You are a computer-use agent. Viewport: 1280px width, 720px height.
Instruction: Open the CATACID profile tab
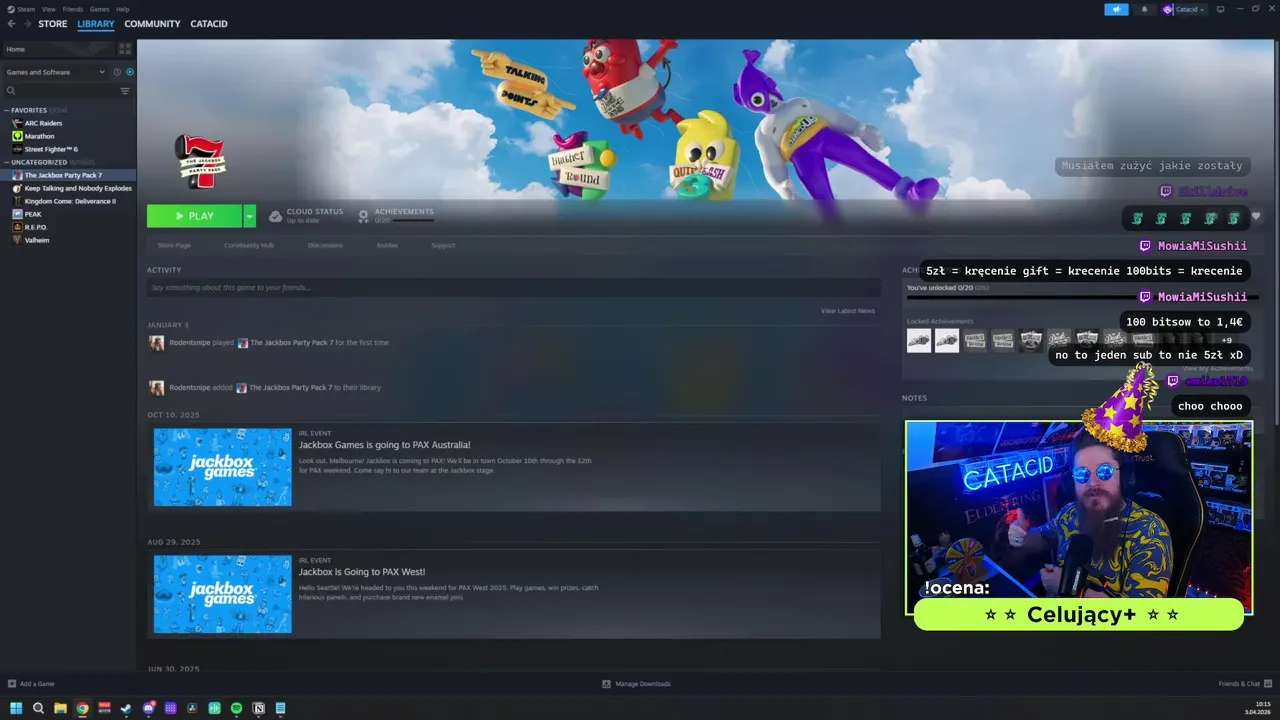coord(209,24)
